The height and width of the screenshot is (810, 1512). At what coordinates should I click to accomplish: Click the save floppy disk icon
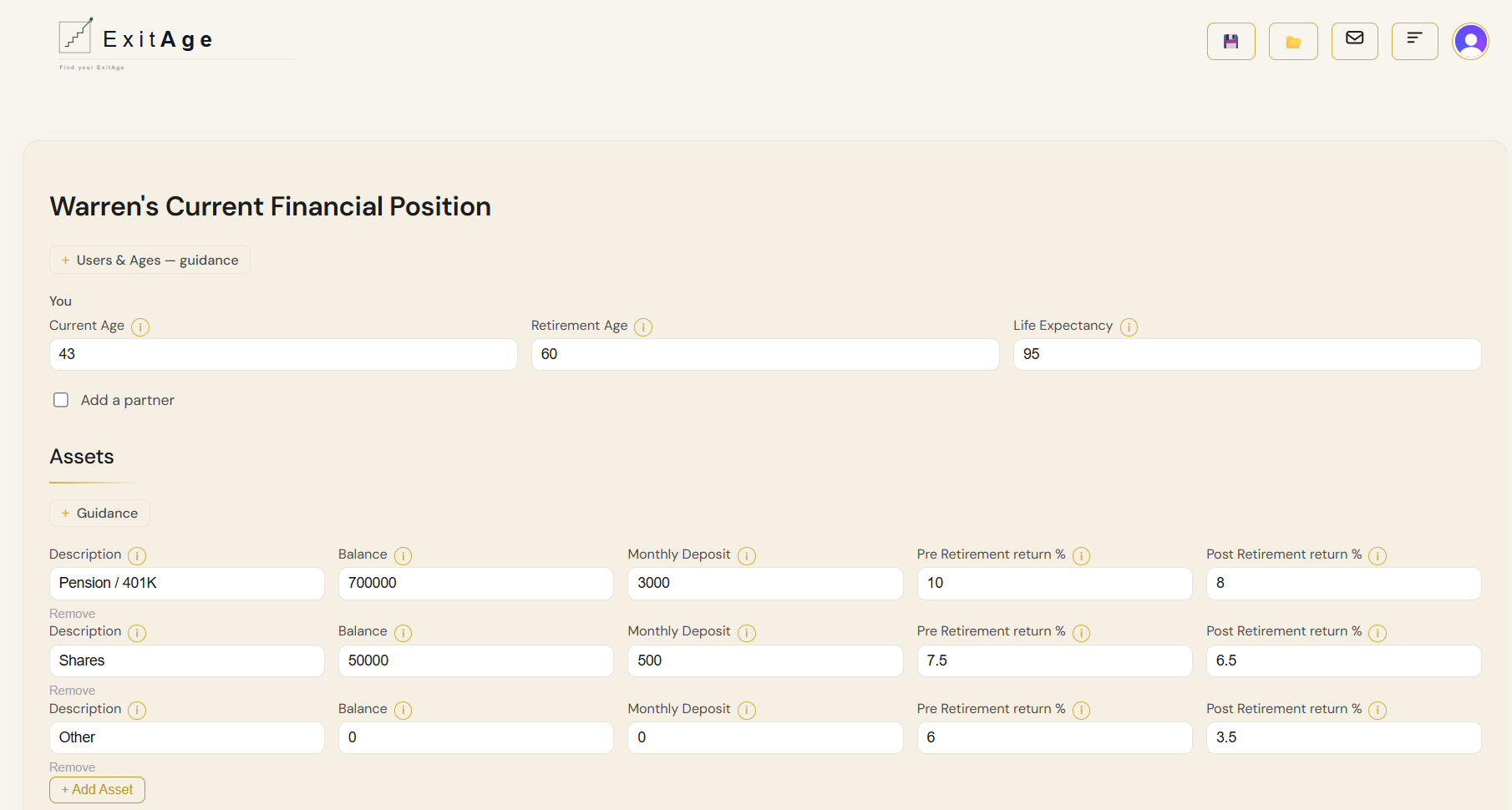(x=1230, y=42)
